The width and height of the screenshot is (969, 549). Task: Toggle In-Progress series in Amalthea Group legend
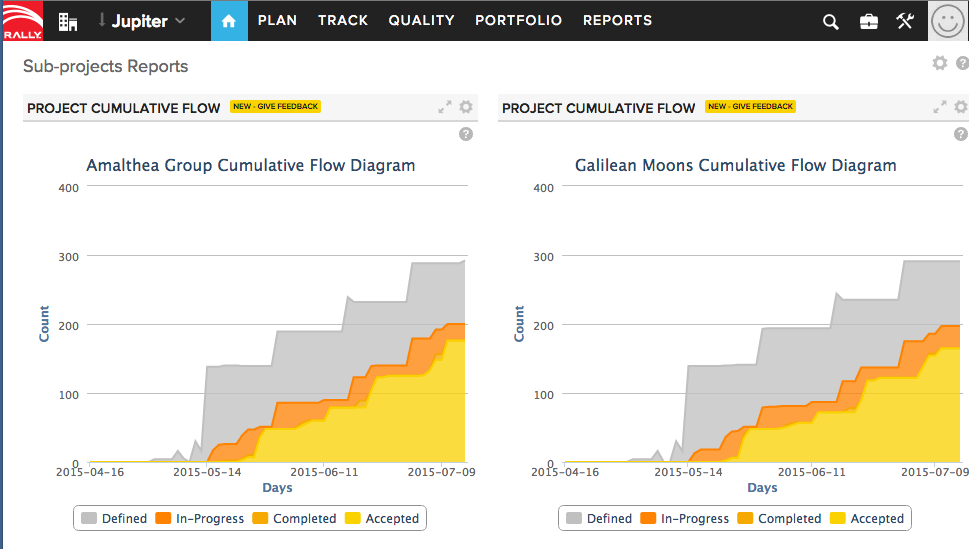click(x=200, y=518)
